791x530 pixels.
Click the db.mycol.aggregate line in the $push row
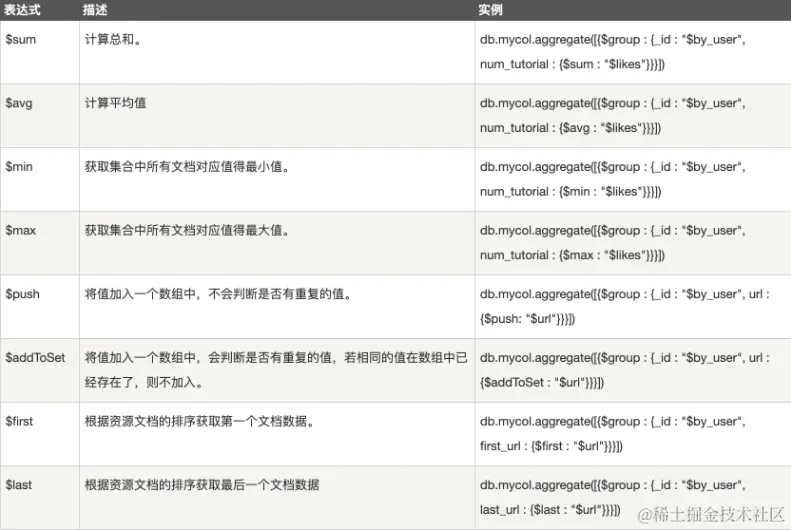[625, 294]
